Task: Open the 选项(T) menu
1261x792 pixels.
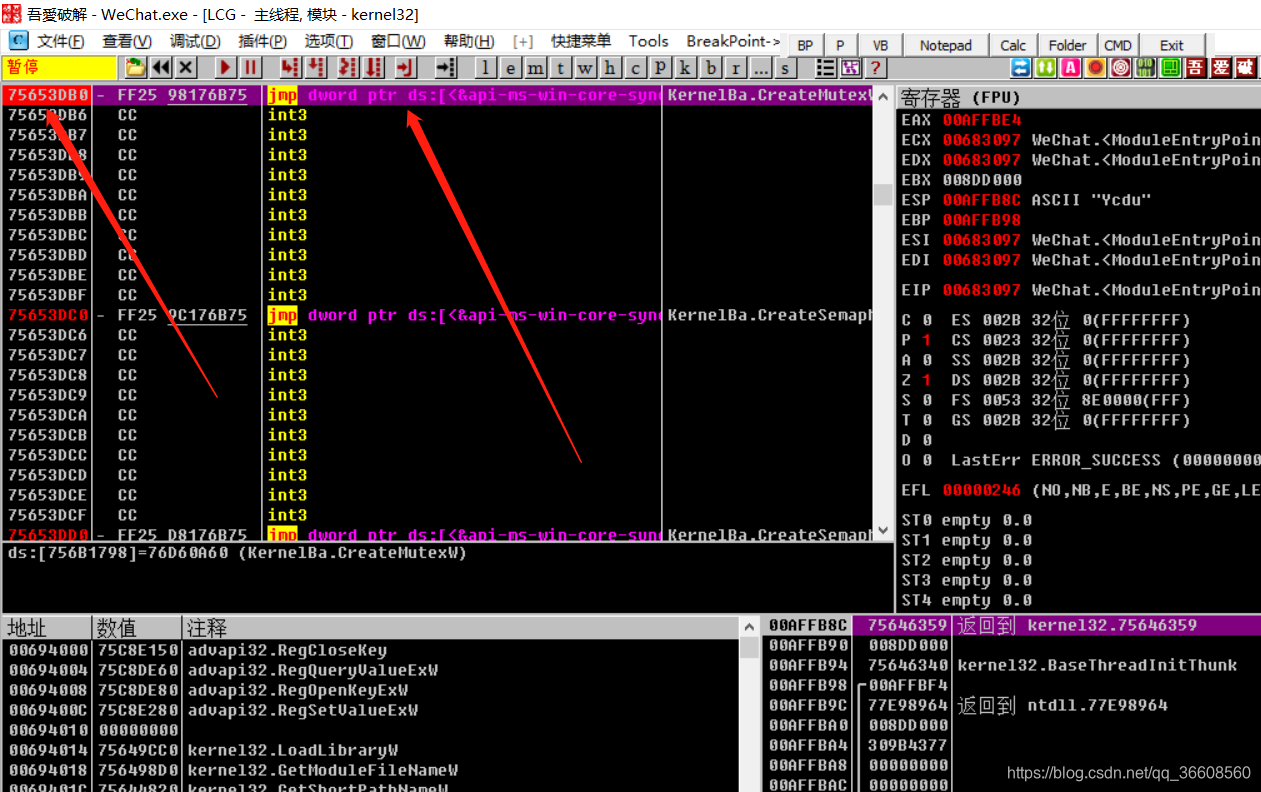Action: (329, 41)
